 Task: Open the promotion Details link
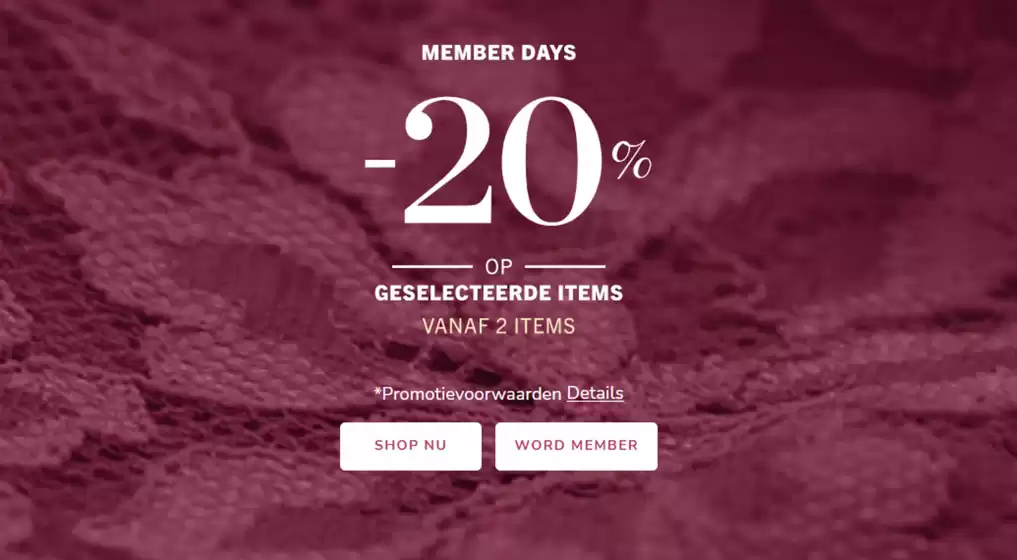point(595,393)
